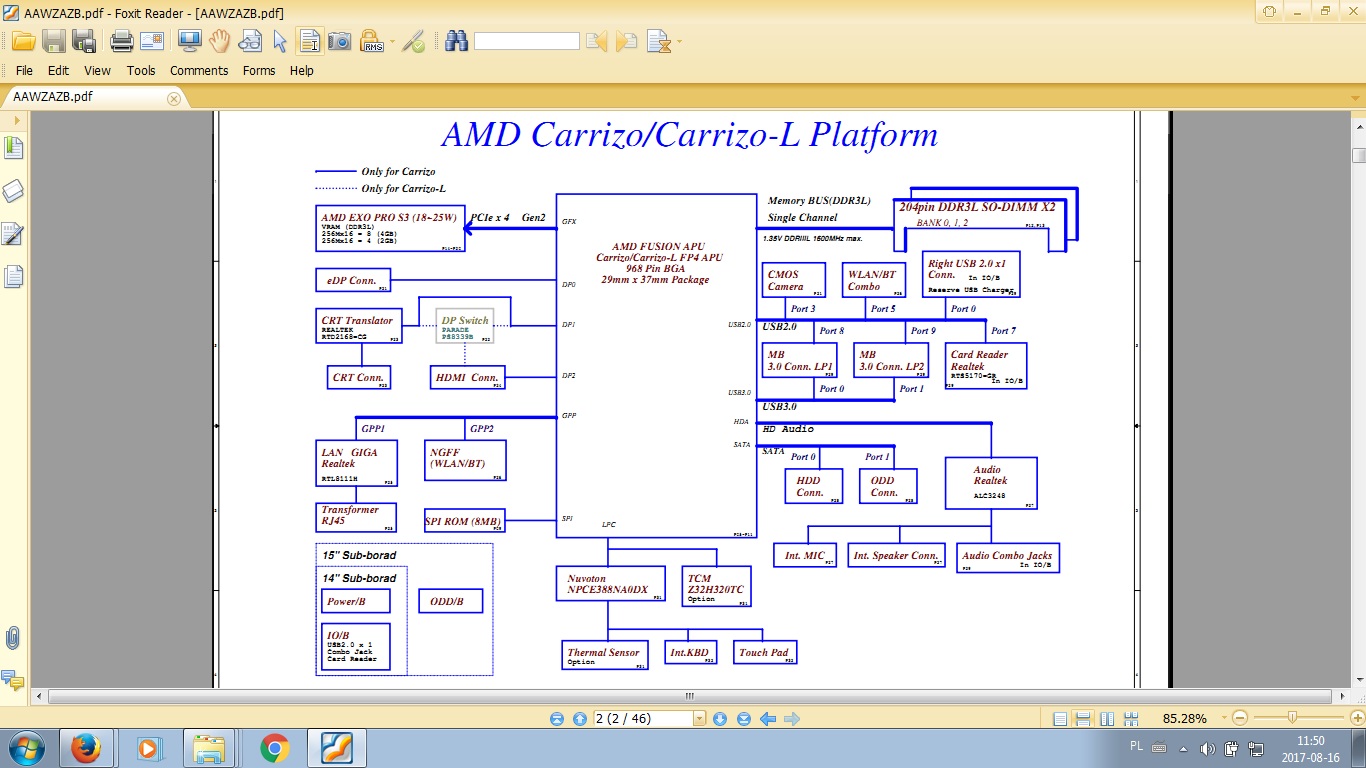This screenshot has width=1366, height=768.
Task: Open the Pages thumbnails panel icon
Action: click(13, 276)
